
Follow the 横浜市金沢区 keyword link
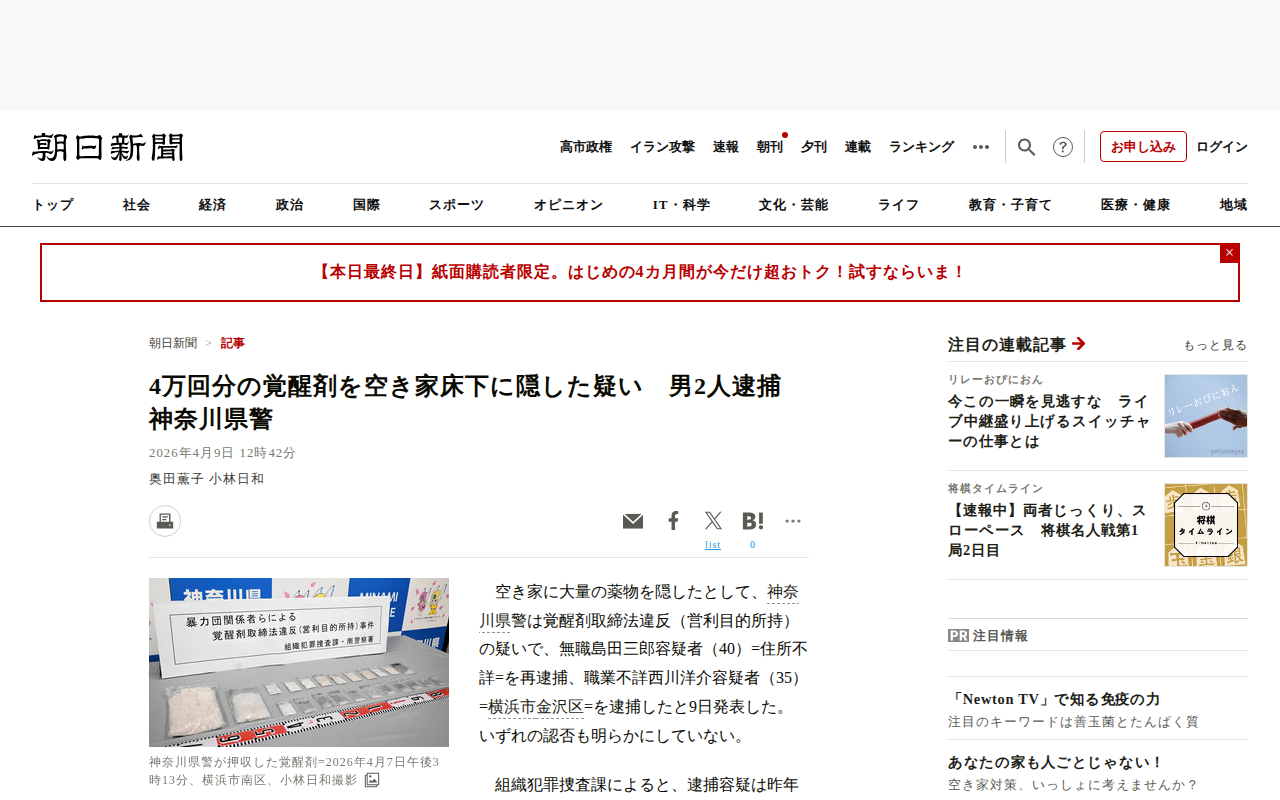pyautogui.click(x=536, y=707)
